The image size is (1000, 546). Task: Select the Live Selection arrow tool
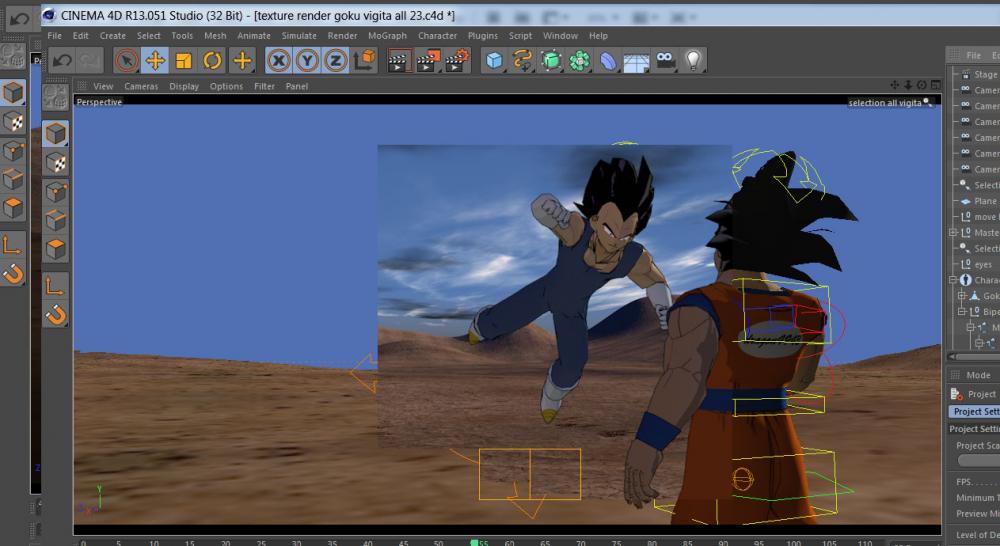tap(126, 61)
